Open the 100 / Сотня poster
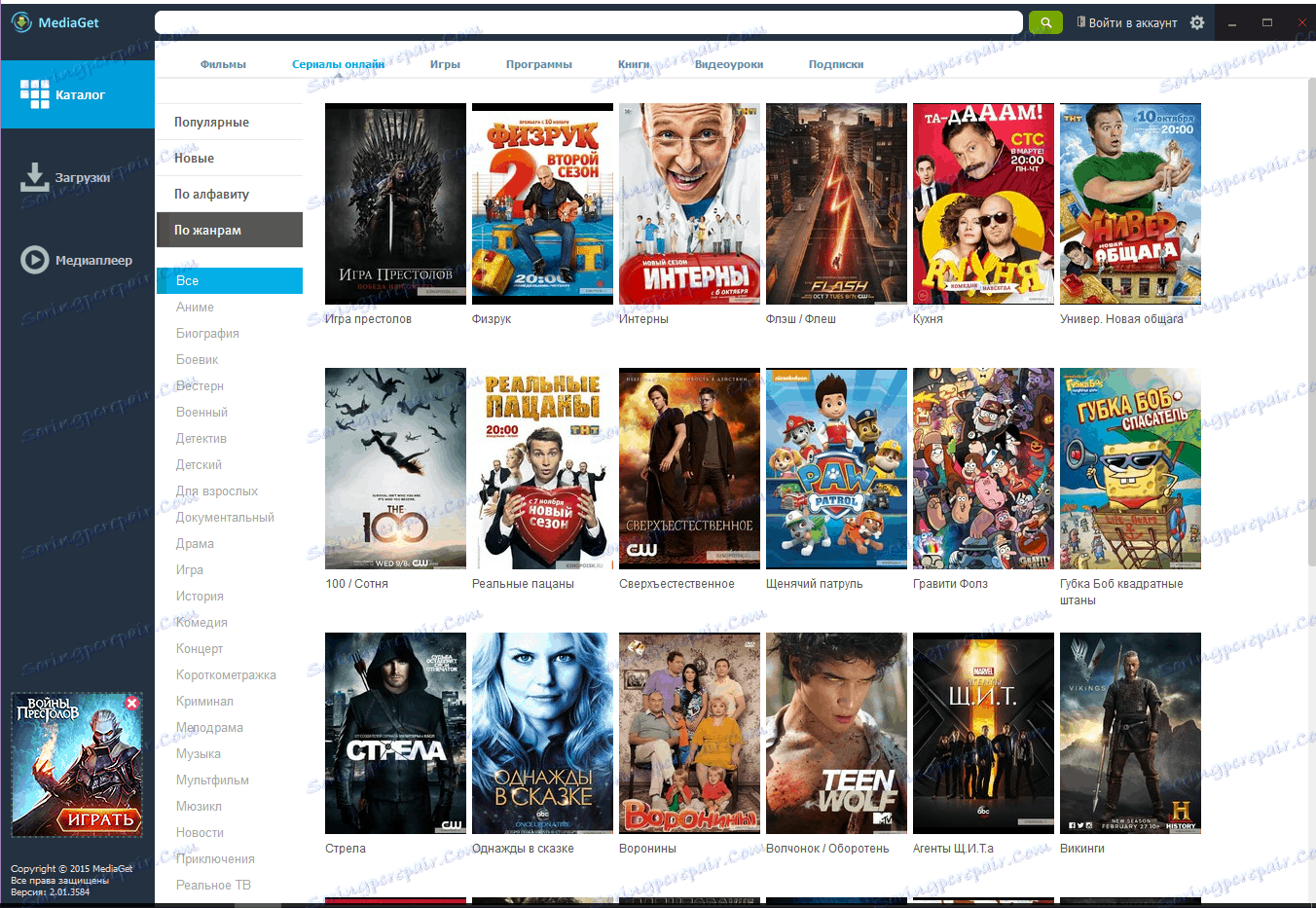Viewport: 1316px width, 908px height. click(395, 469)
